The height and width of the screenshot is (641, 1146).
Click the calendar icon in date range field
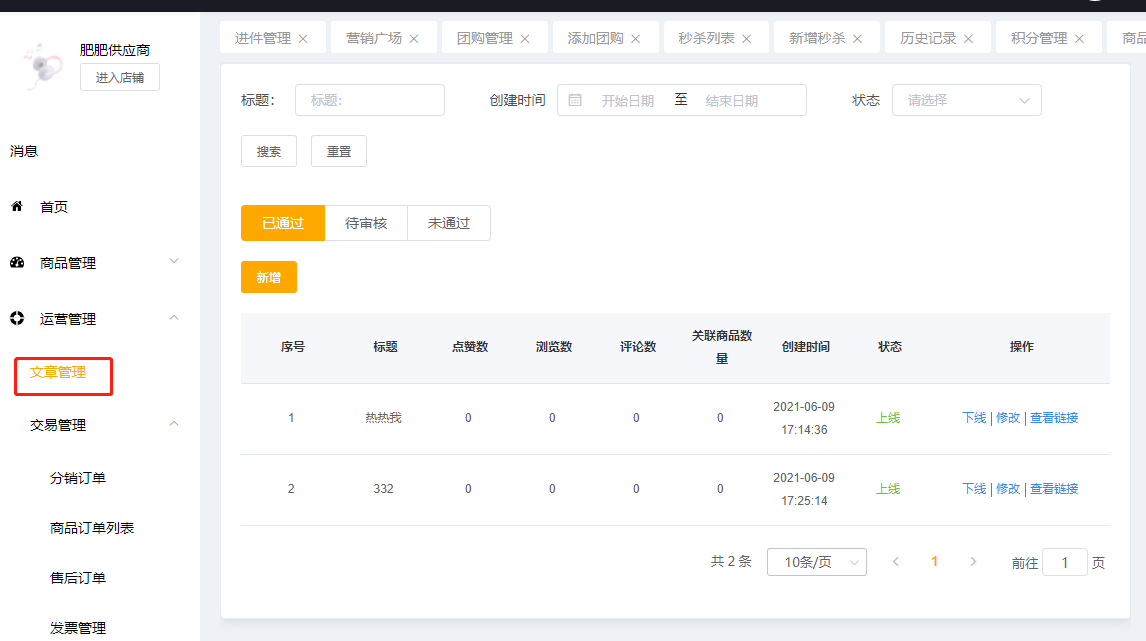[x=575, y=100]
